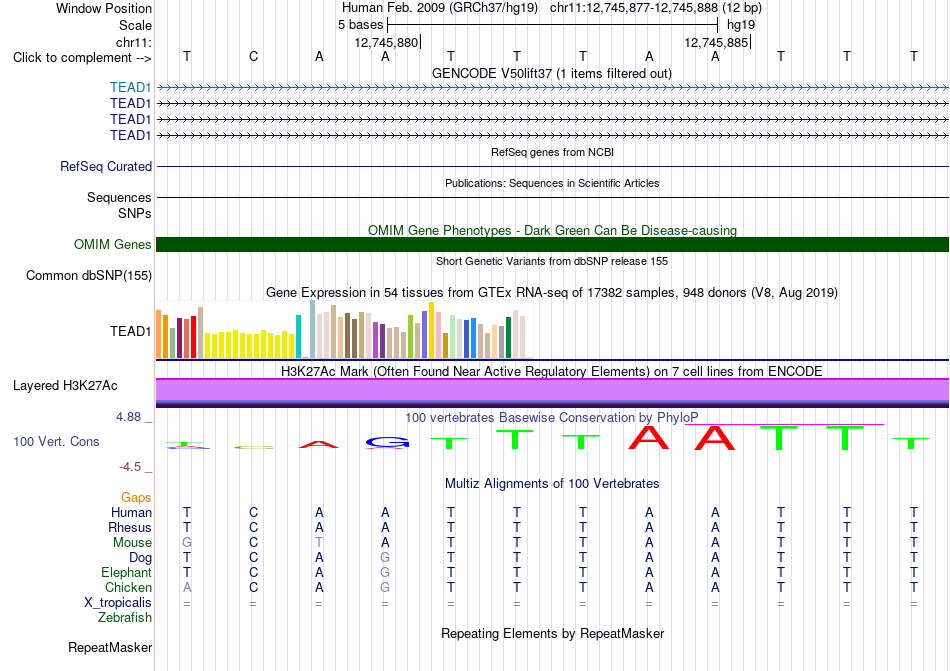Open 'Basewise Conservation by PhyloP' title

551,418
